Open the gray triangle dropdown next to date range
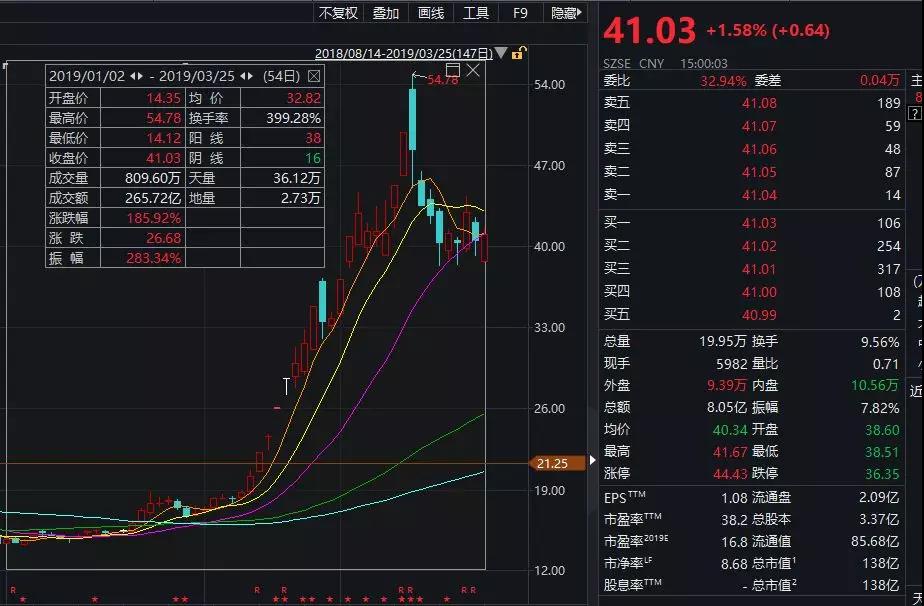 (500, 53)
